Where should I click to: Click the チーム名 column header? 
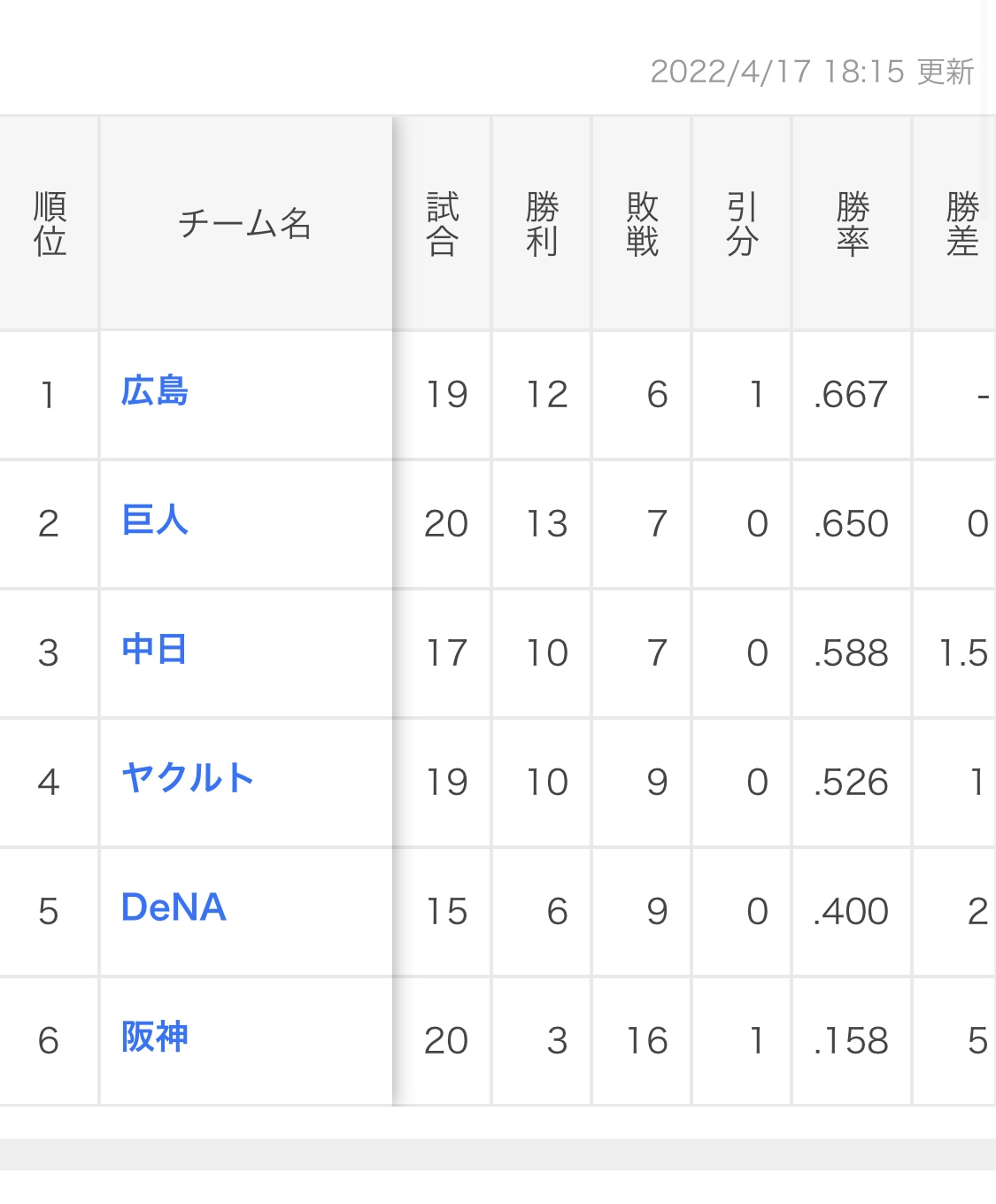tap(245, 224)
